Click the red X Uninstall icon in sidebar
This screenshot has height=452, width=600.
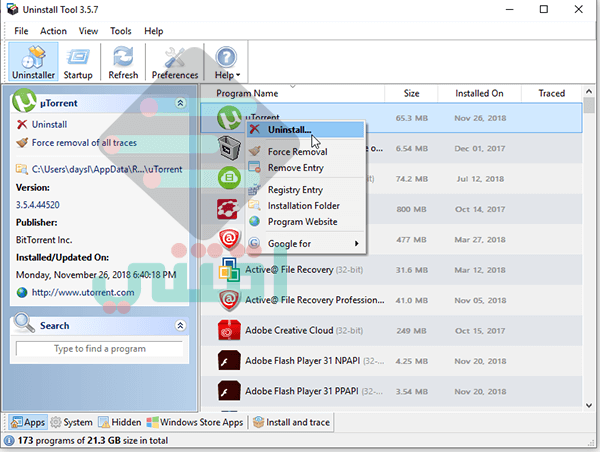(x=22, y=124)
